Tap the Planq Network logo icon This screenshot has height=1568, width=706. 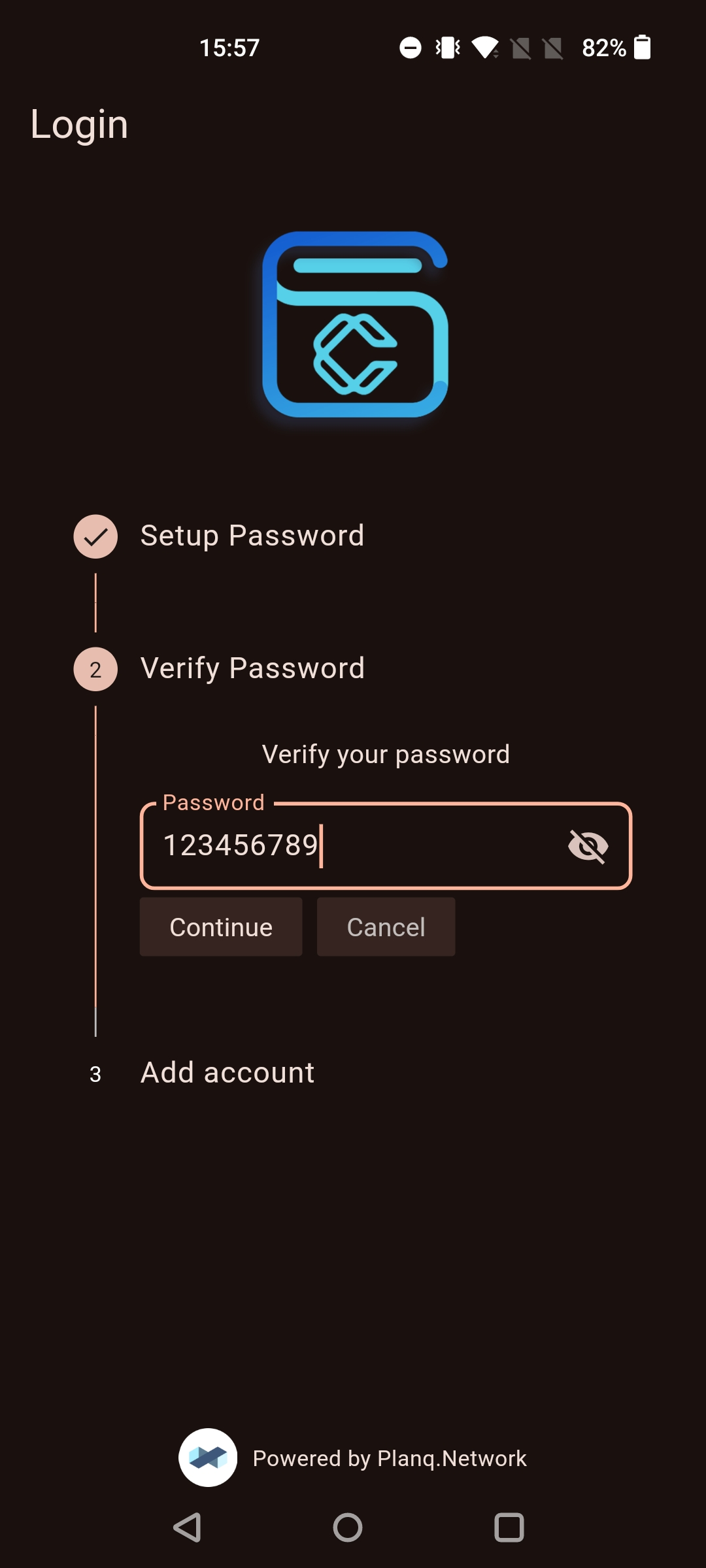[x=208, y=1458]
